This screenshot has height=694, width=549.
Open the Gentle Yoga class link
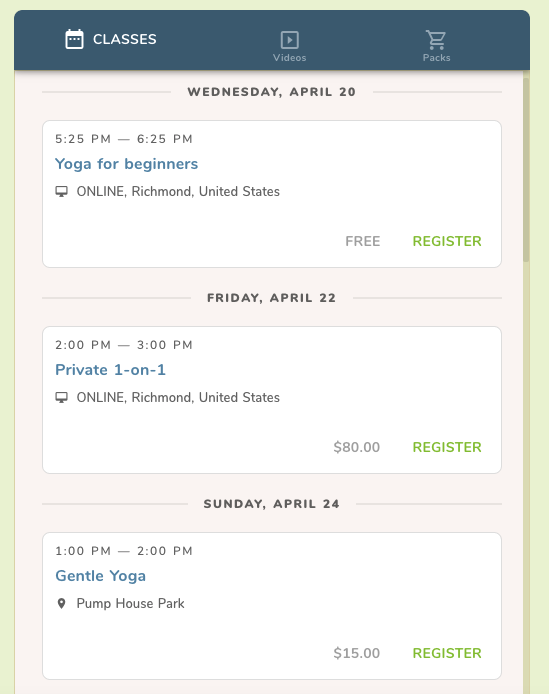pos(101,576)
